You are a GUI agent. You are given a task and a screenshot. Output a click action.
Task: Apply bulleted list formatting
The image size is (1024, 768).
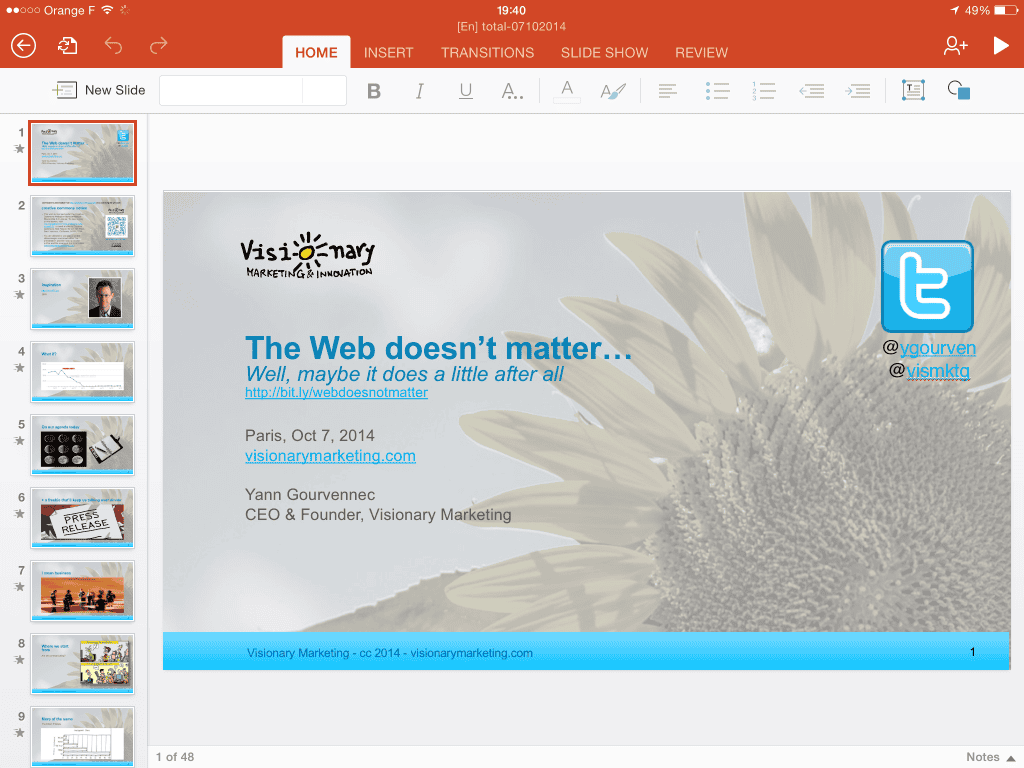pyautogui.click(x=717, y=91)
